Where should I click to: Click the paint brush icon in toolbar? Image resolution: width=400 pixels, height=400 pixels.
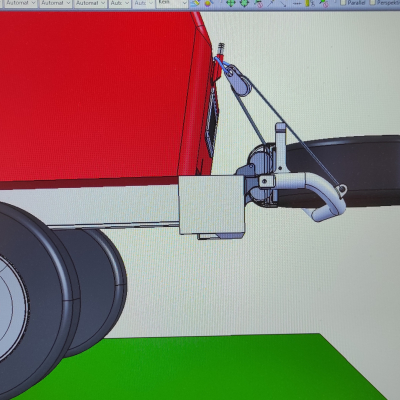pyautogui.click(x=196, y=3)
